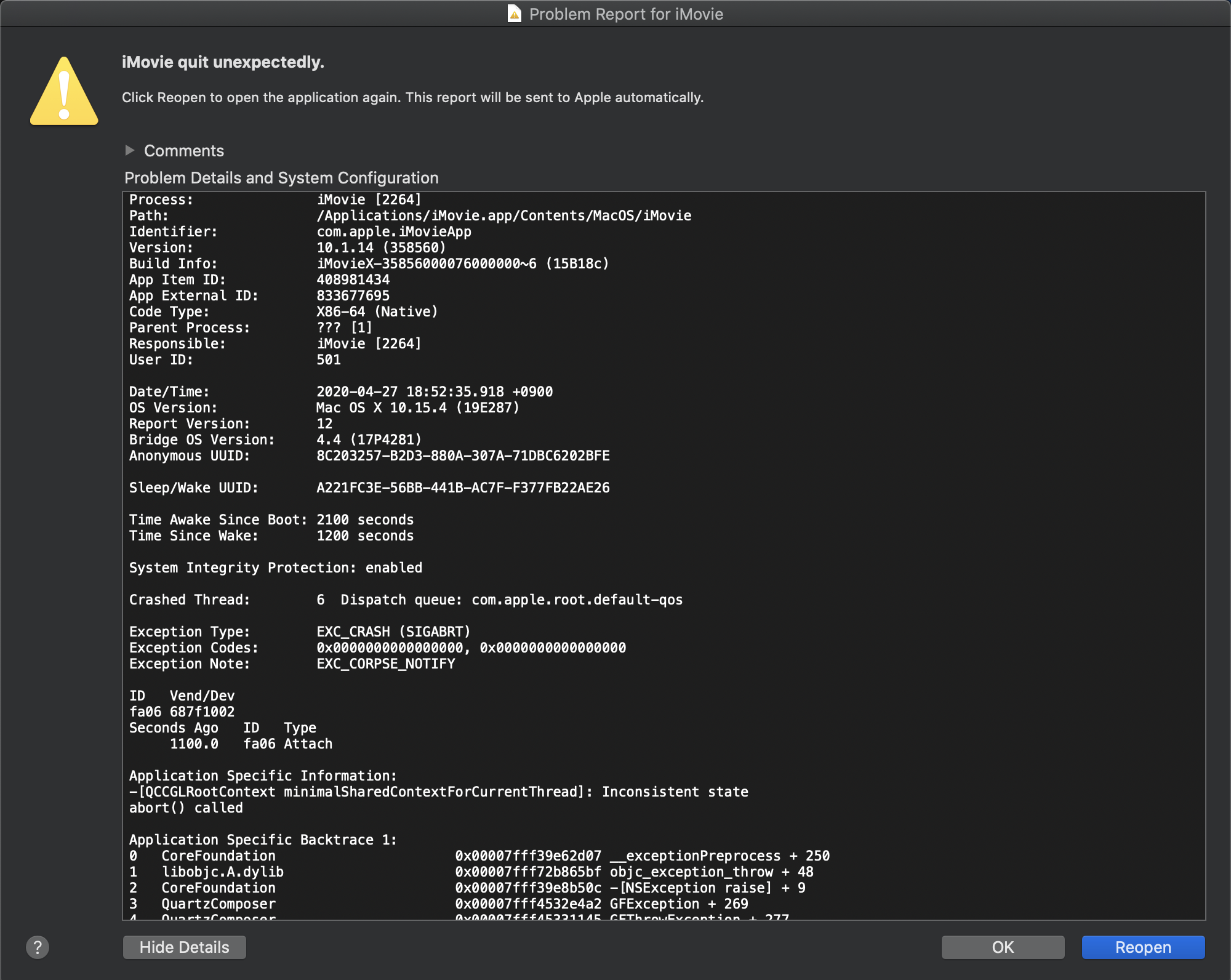The image size is (1231, 980).
Task: Click the Bridge OS Version '4.4 (17P4281)'
Action: pyautogui.click(x=369, y=440)
